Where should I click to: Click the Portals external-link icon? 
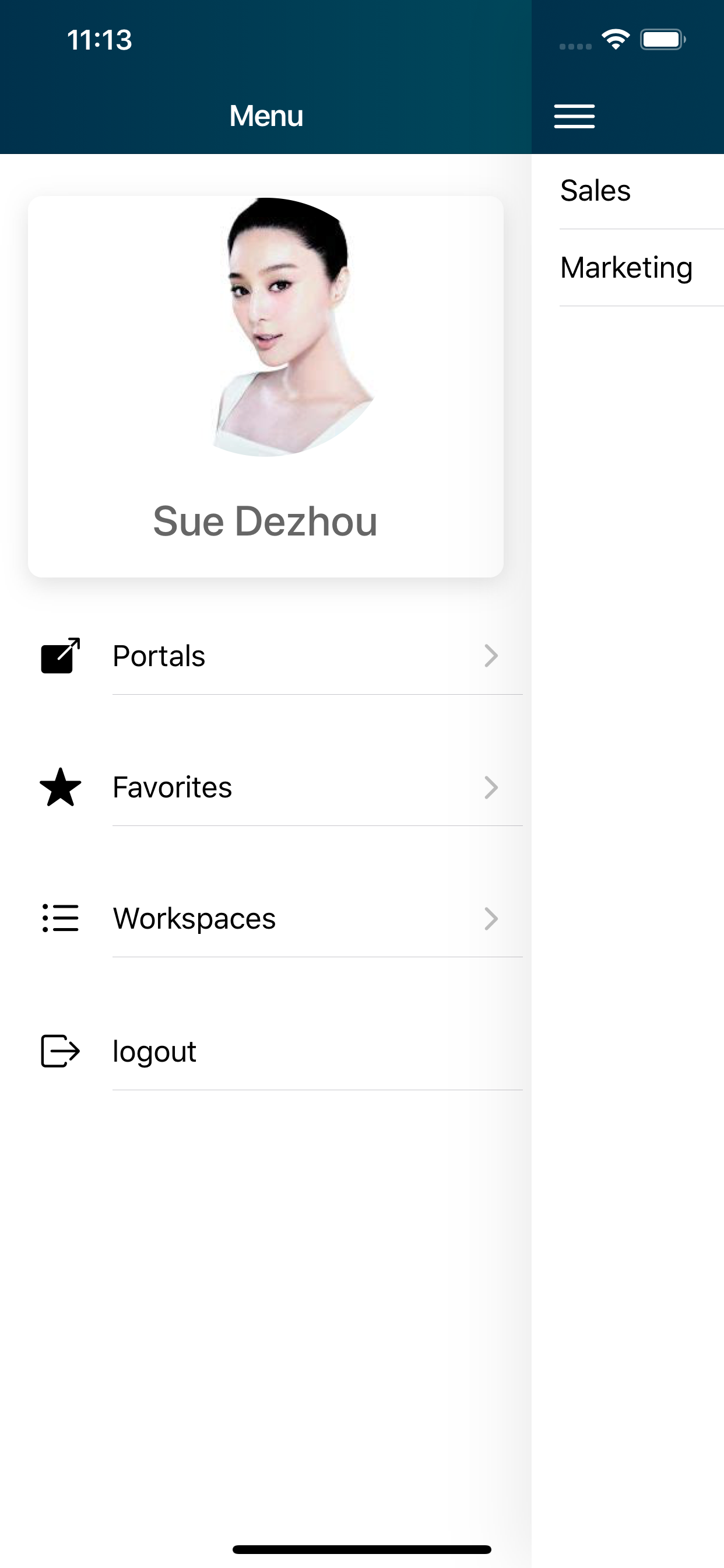coord(60,656)
